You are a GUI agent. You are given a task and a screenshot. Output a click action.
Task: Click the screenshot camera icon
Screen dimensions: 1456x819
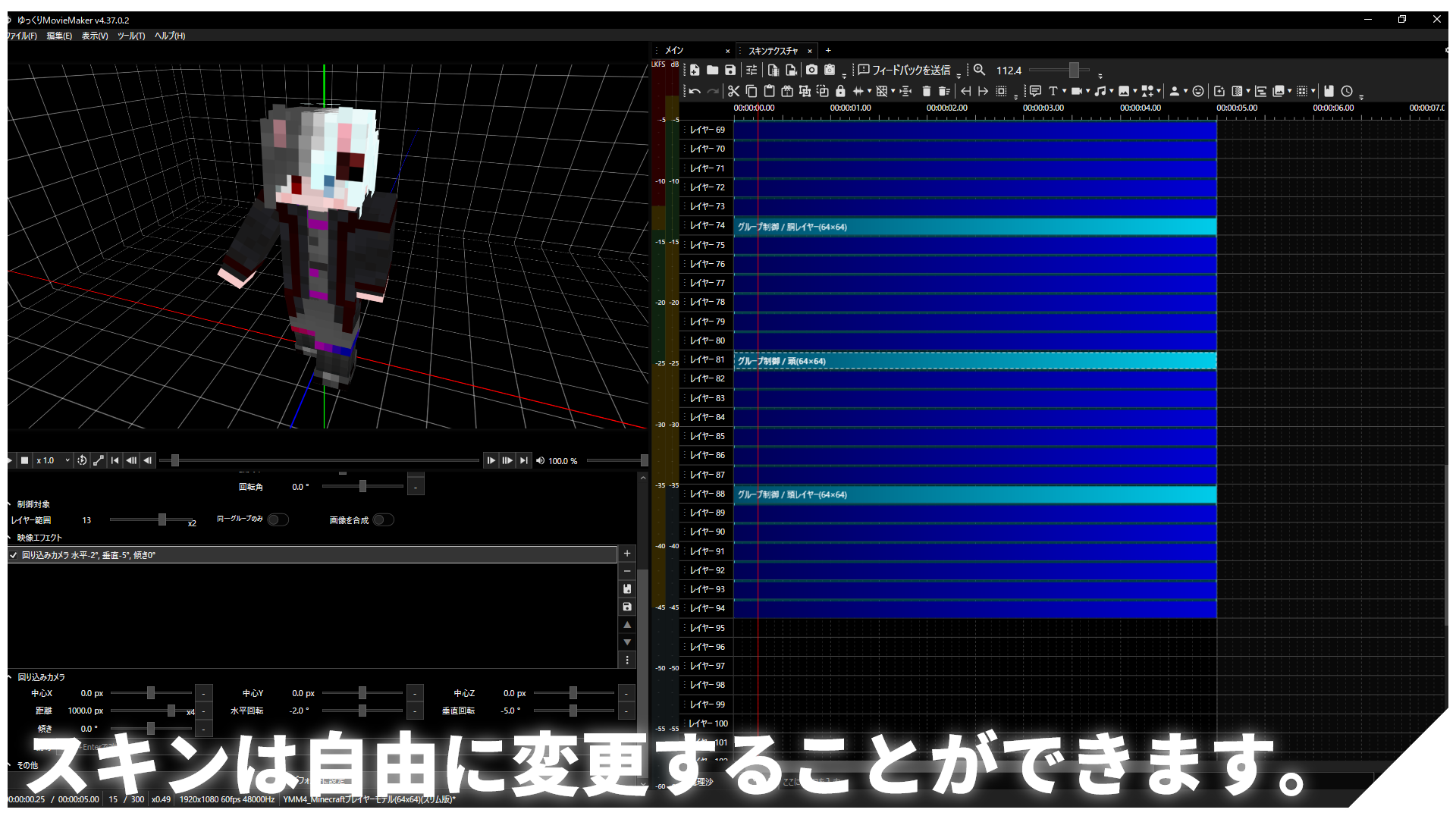[x=811, y=70]
